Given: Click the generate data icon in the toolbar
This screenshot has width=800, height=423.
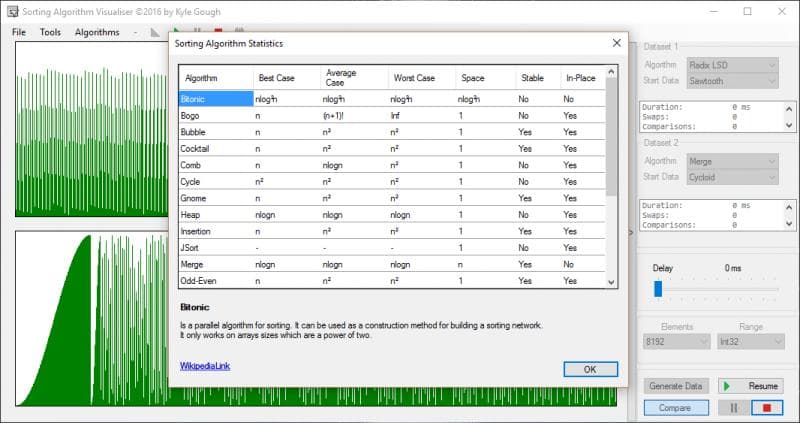Looking at the screenshot, I should 155,32.
